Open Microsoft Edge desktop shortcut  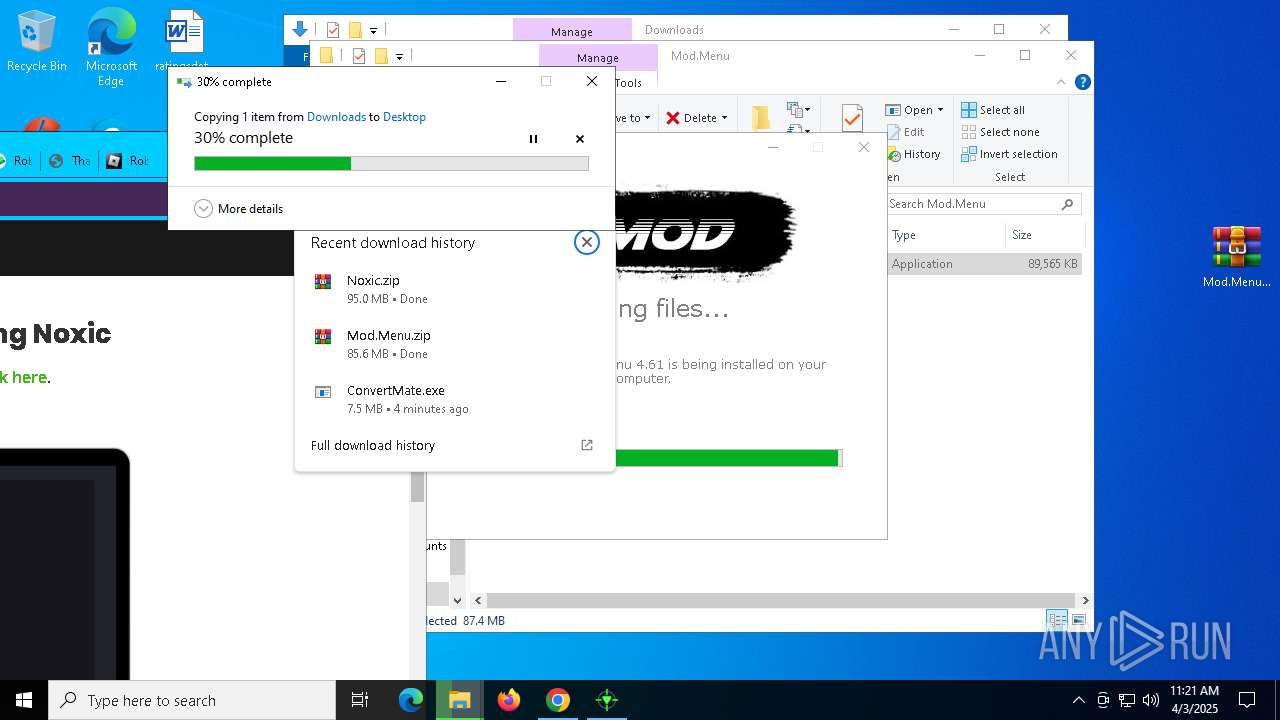tap(111, 47)
